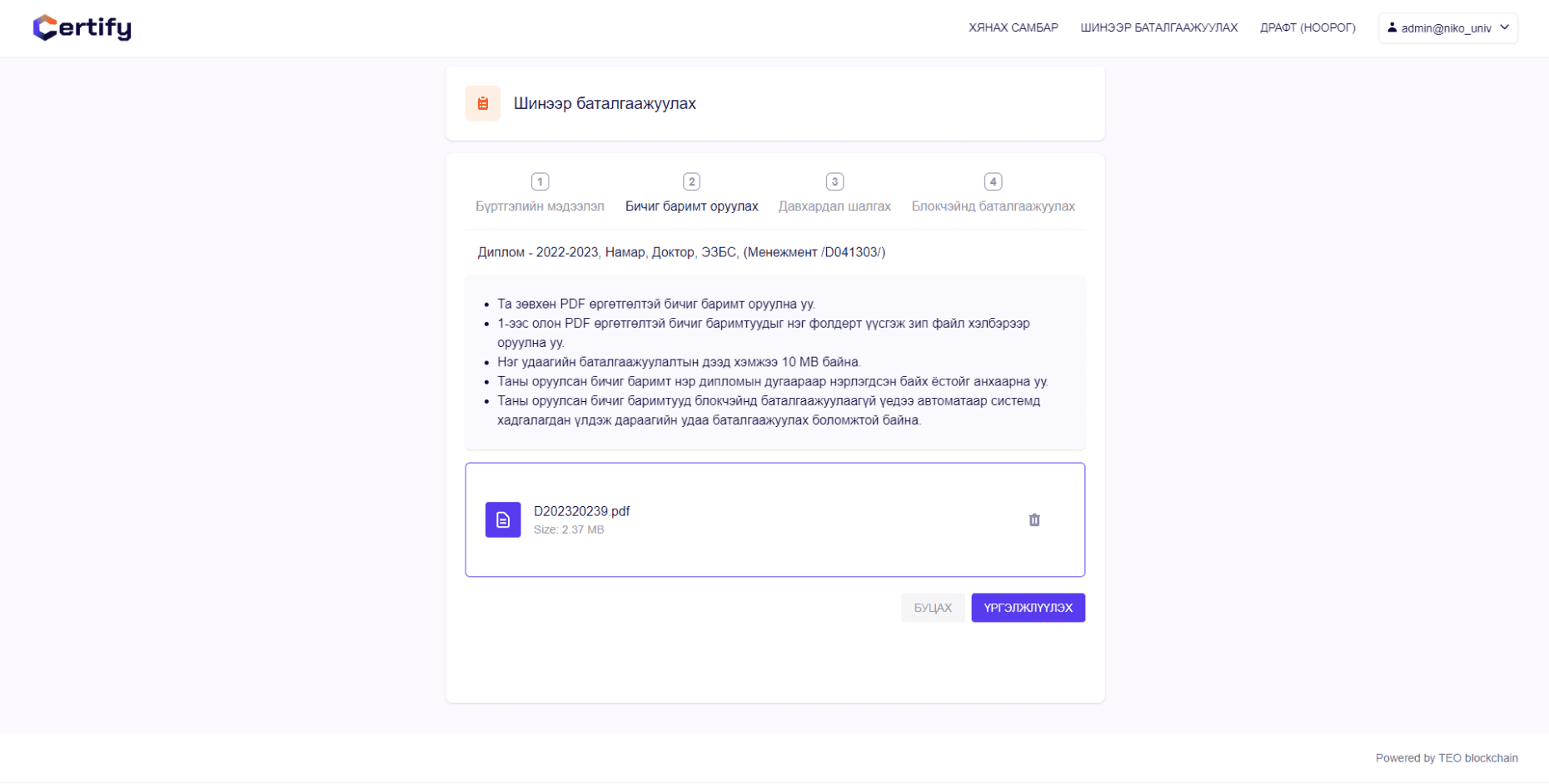Select the D202320239.pdf file card
Viewport: 1549px width, 784px height.
click(774, 519)
